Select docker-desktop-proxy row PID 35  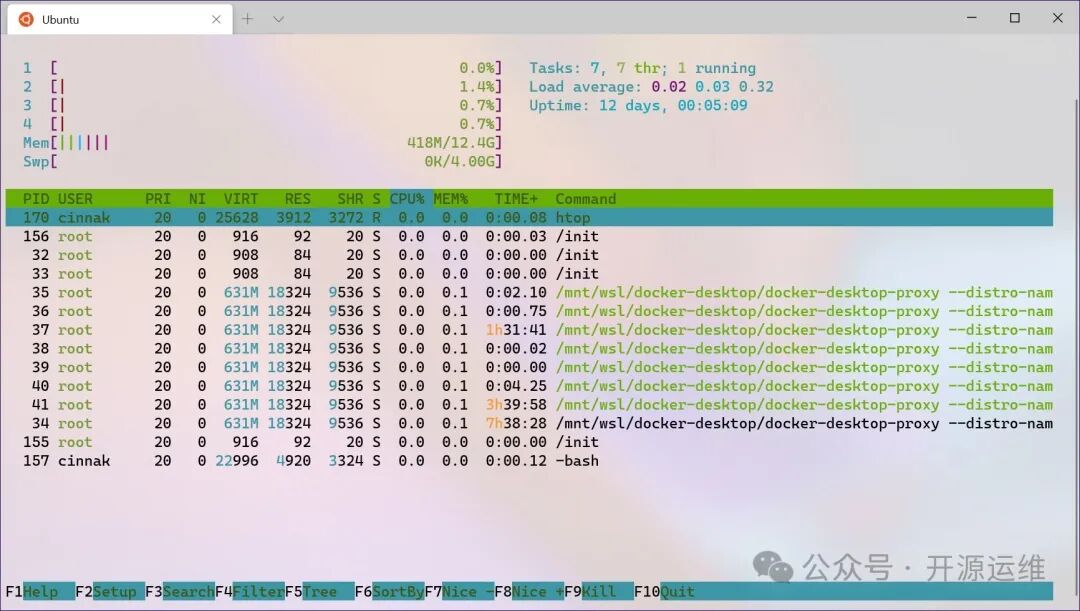point(529,292)
